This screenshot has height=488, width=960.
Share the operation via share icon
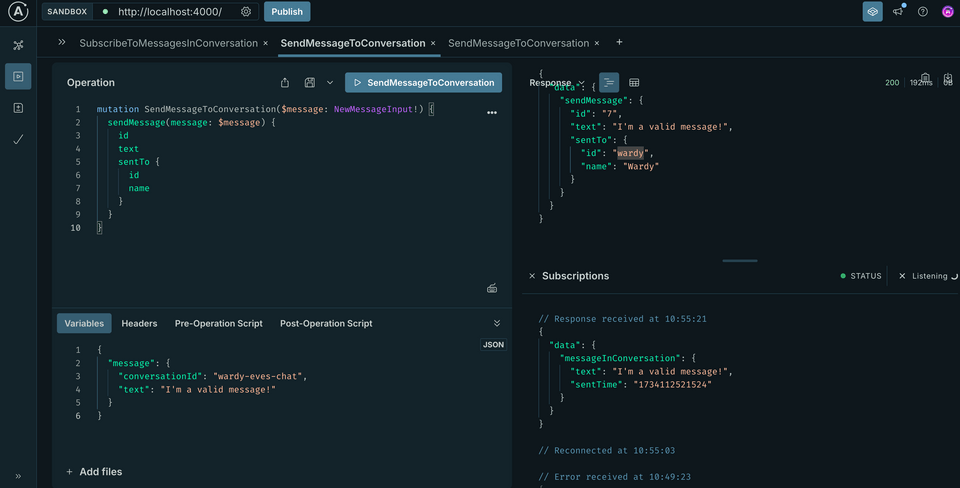(285, 83)
